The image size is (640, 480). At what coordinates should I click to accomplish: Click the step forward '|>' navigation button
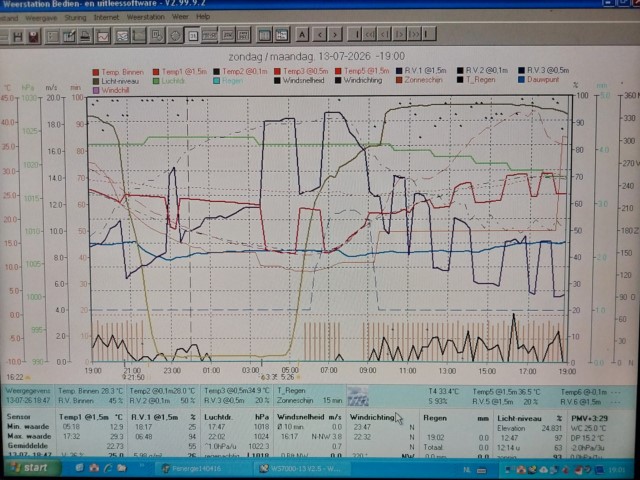click(x=399, y=34)
